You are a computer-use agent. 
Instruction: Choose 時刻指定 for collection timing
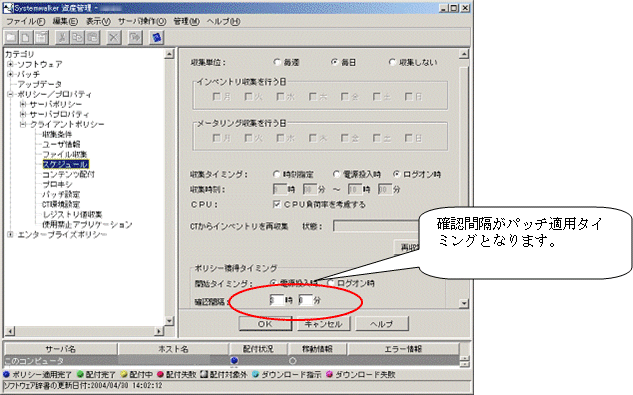(x=277, y=174)
